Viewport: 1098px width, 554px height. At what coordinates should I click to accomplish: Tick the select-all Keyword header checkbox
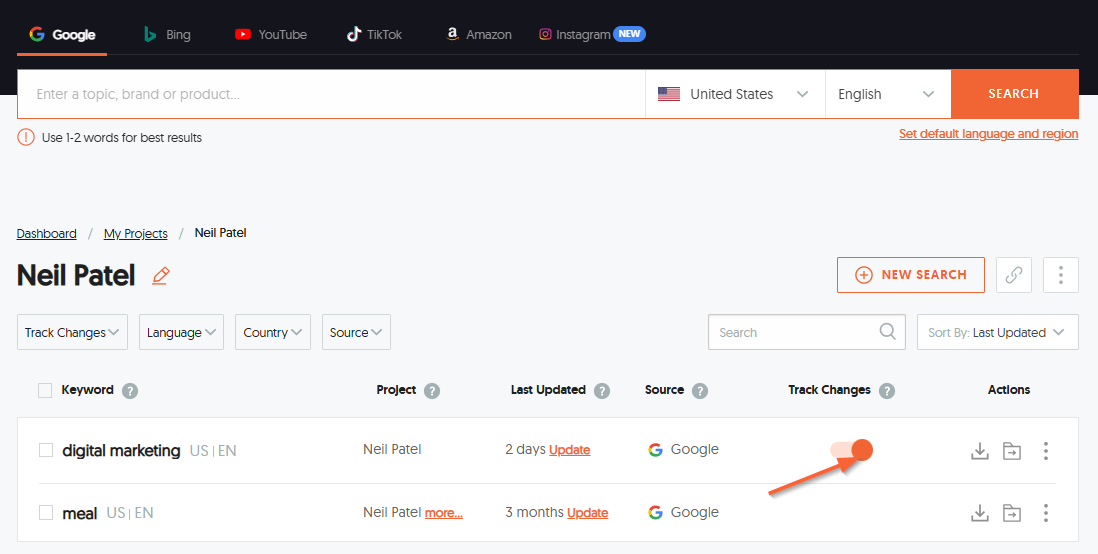point(45,390)
